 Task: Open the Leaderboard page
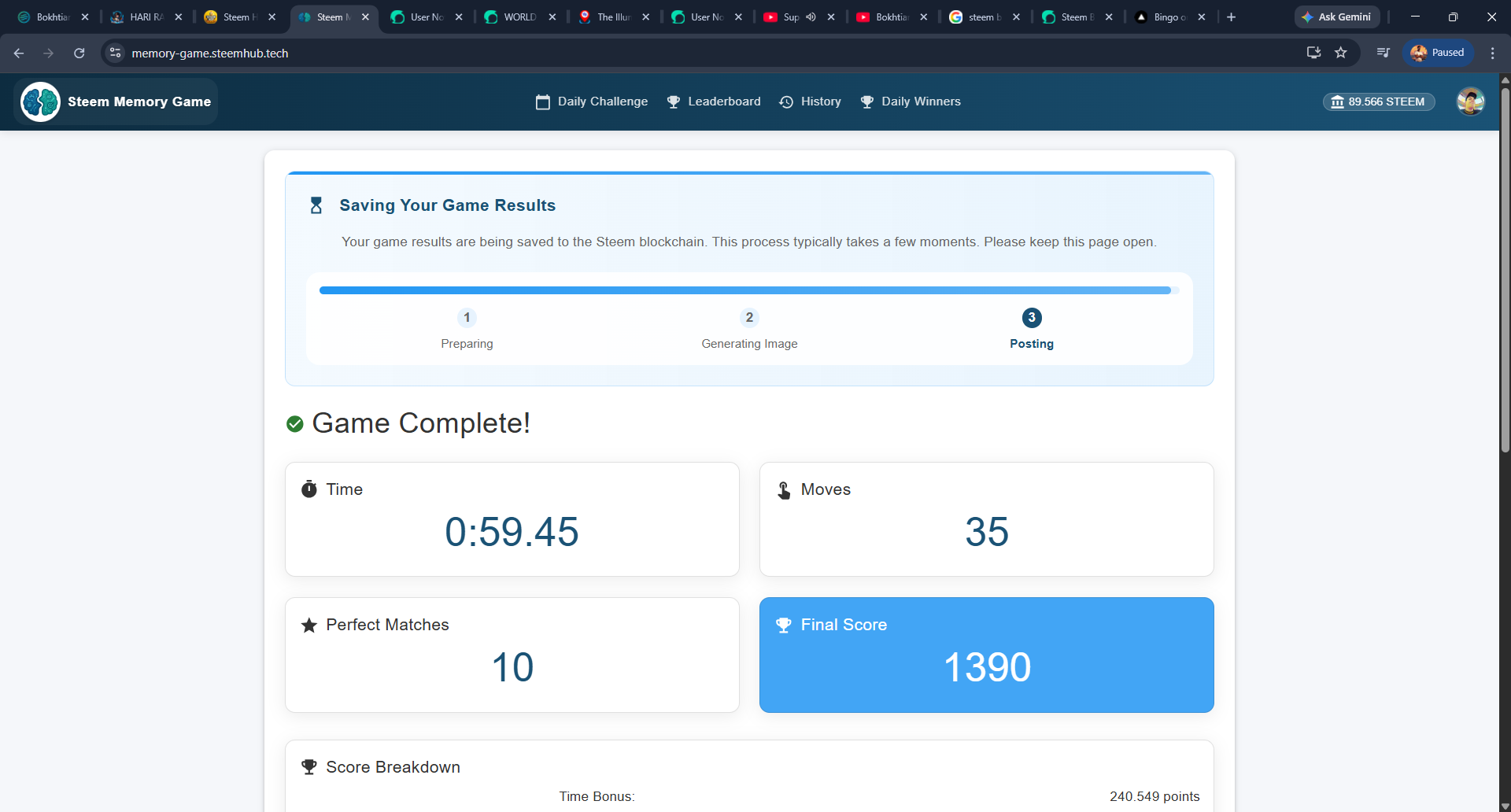714,101
